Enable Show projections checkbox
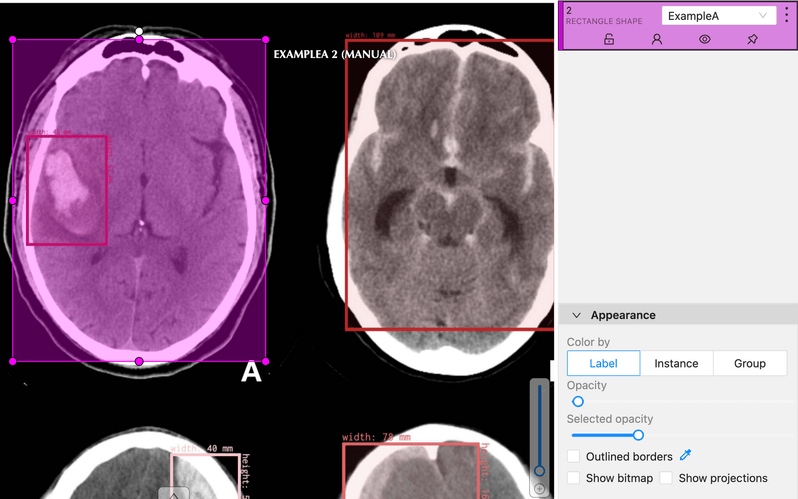Image resolution: width=798 pixels, height=499 pixels. tap(666, 478)
